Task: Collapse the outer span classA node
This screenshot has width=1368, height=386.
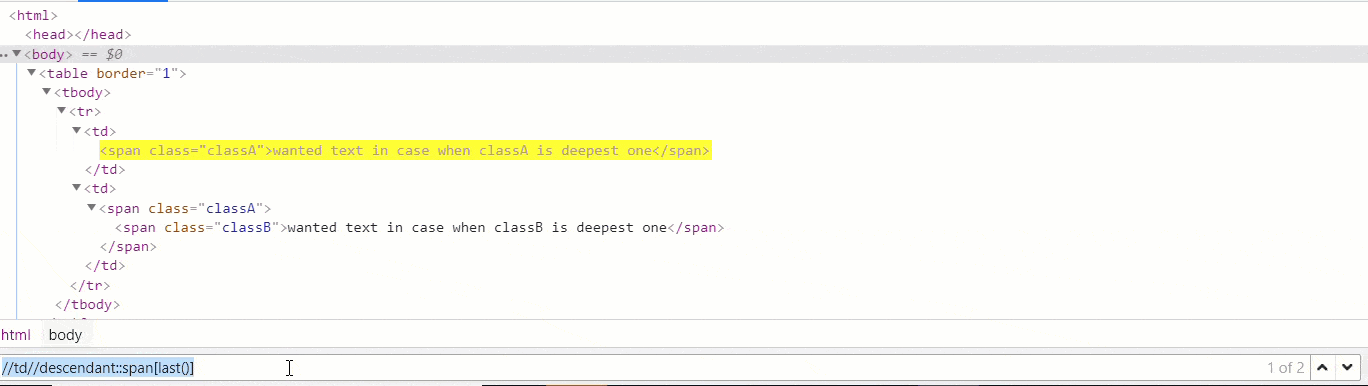Action: click(x=92, y=208)
